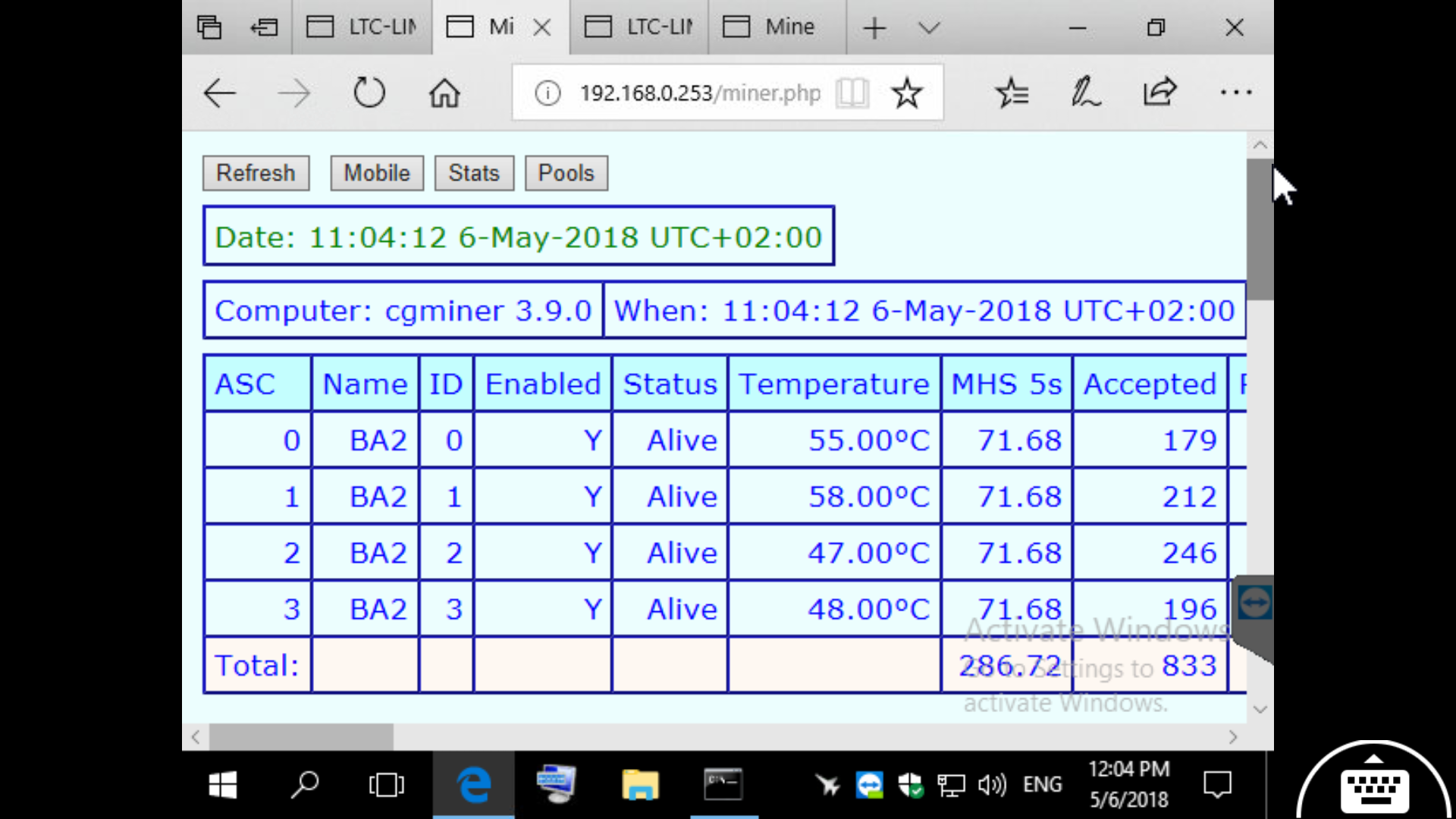
Task: Click the Temperature column header
Action: [x=834, y=384]
